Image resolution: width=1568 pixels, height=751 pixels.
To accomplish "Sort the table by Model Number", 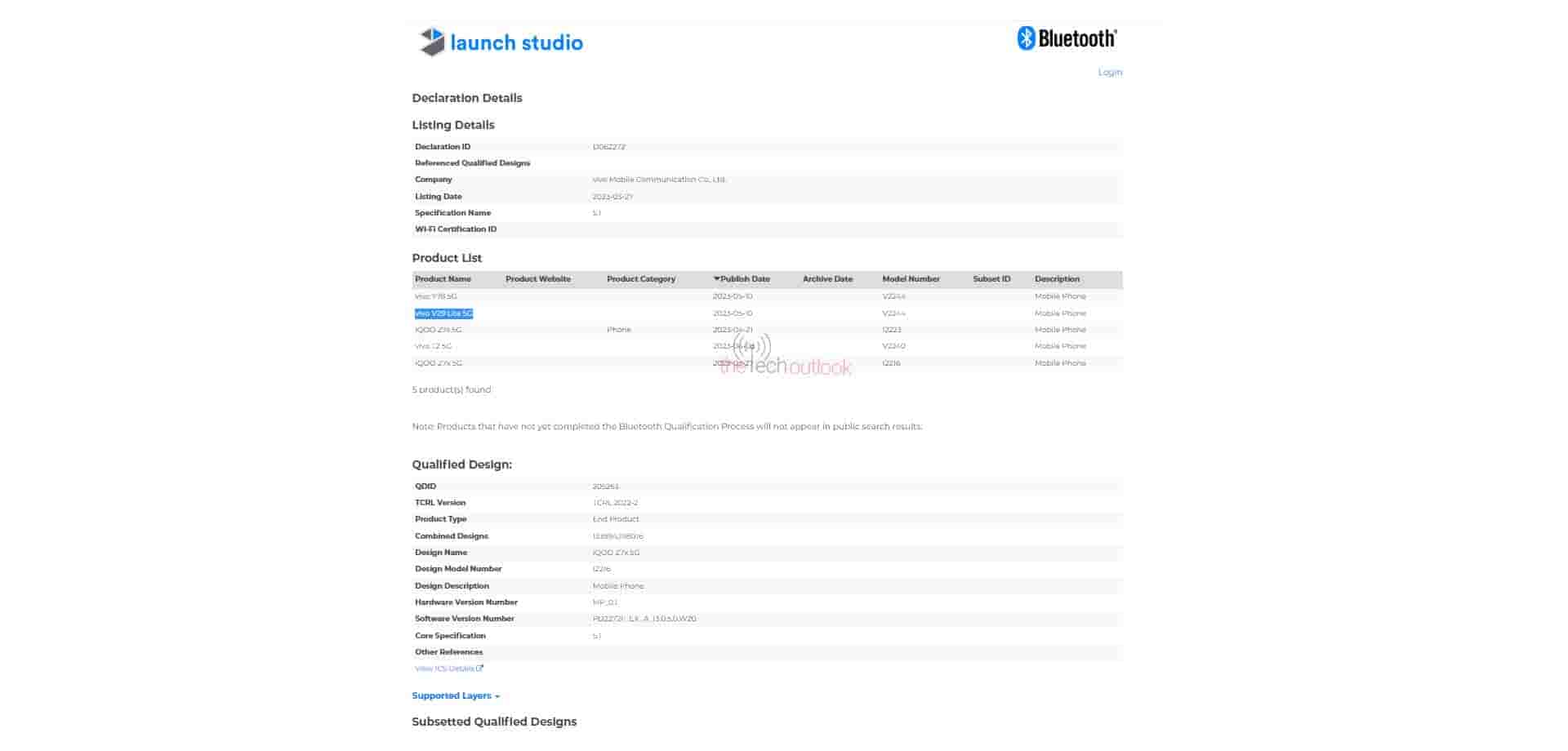I will [x=911, y=279].
